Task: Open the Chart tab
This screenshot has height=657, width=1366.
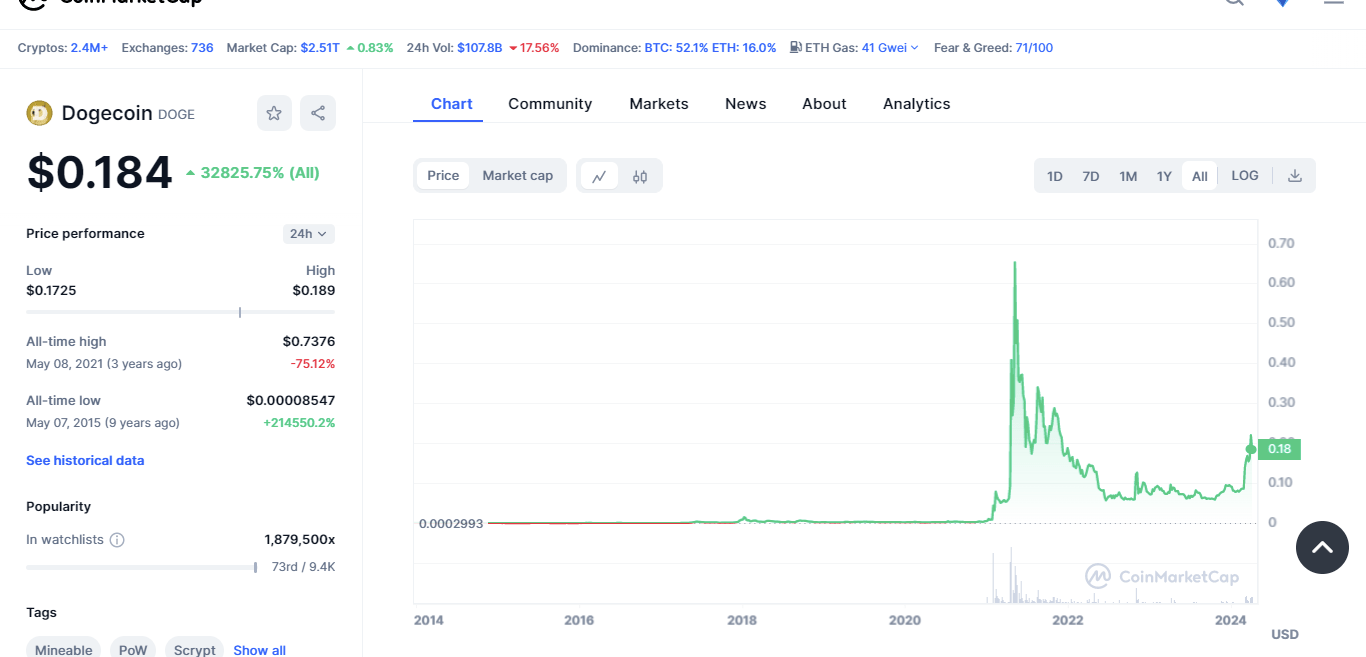Action: (x=452, y=104)
